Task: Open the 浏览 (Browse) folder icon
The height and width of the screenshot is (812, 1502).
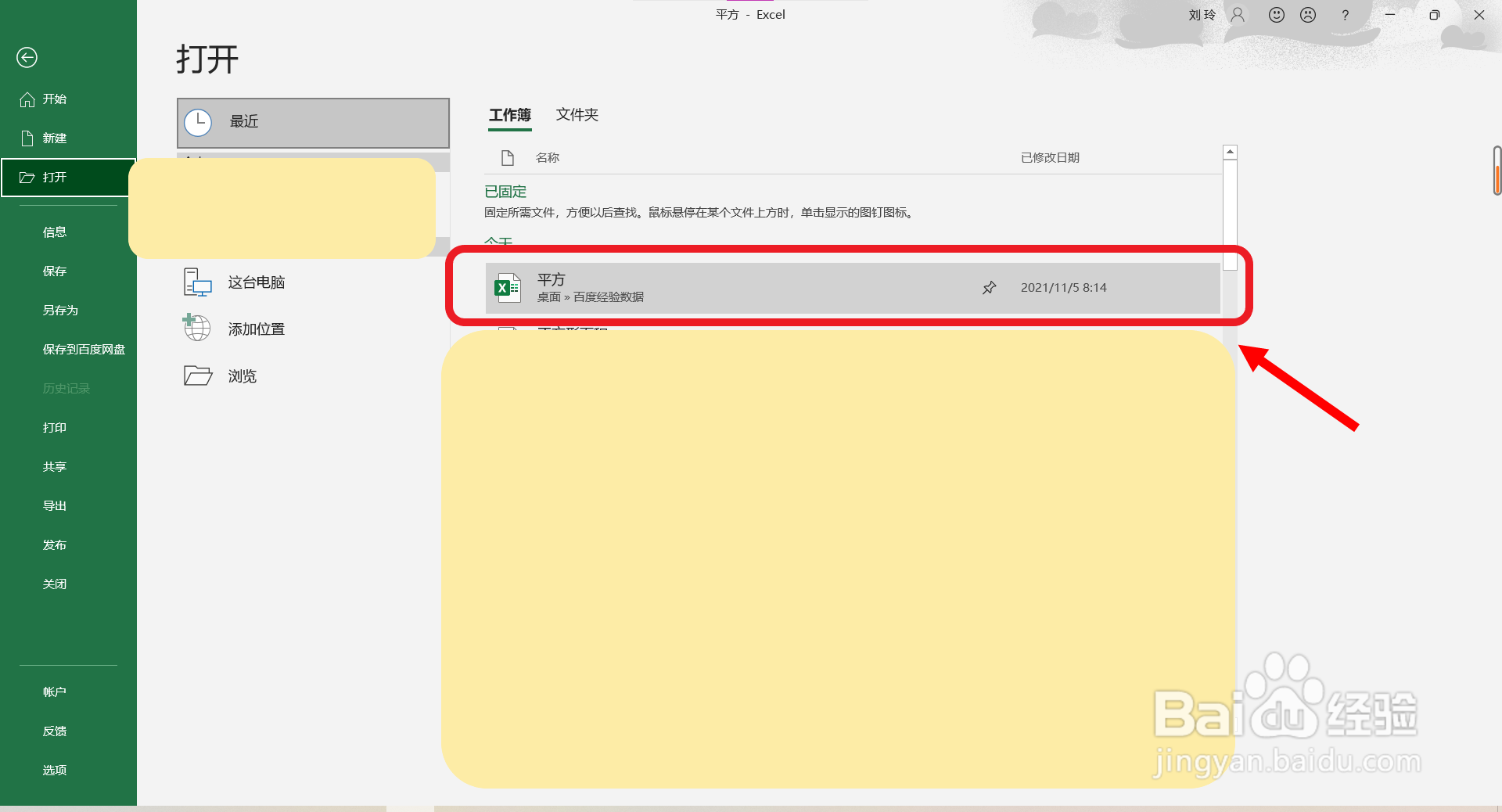Action: 196,376
